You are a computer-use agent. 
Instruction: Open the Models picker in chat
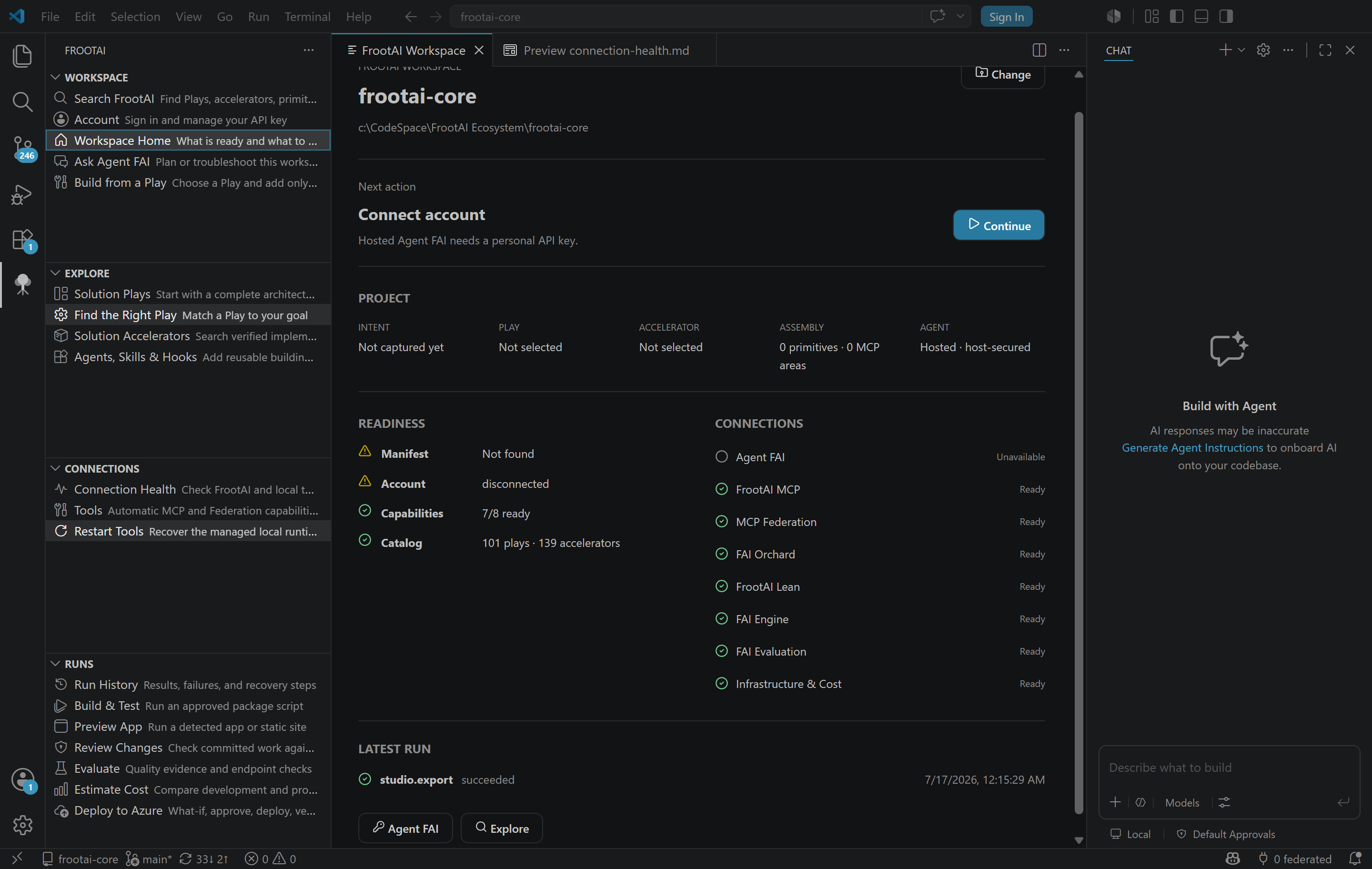[1182, 802]
